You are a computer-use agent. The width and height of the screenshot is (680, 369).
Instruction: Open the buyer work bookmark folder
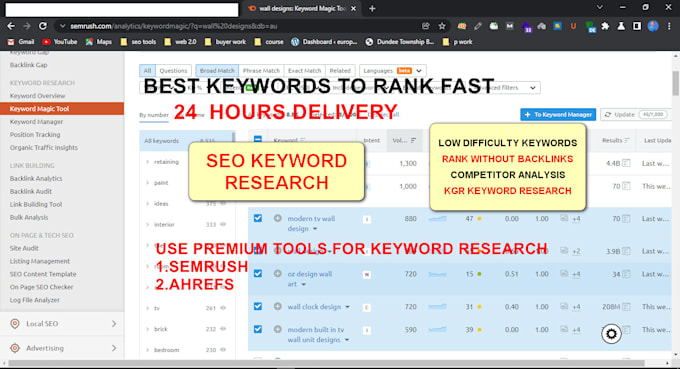tap(225, 42)
